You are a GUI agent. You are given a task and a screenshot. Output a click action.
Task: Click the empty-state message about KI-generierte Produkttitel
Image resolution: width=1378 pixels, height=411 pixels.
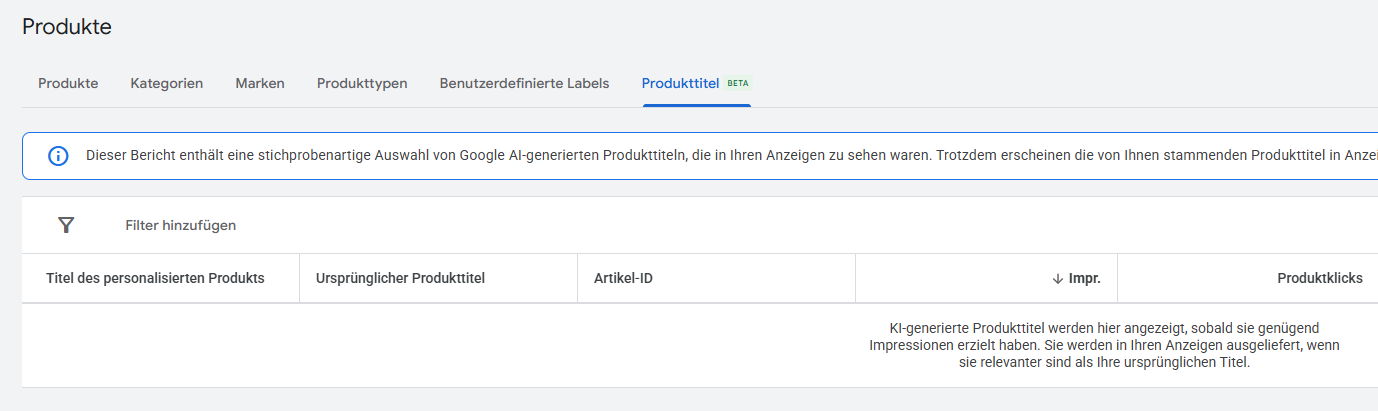tap(1104, 345)
